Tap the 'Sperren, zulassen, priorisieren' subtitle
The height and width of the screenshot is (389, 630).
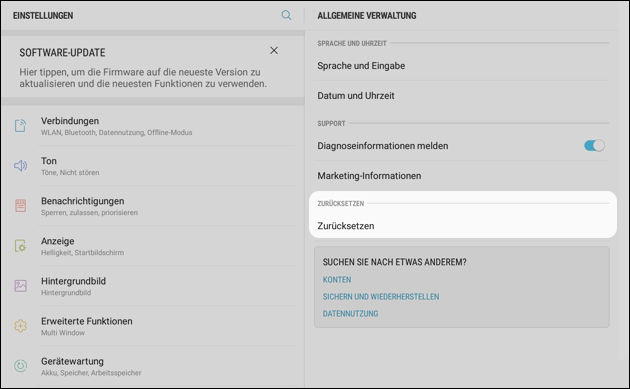tap(89, 213)
